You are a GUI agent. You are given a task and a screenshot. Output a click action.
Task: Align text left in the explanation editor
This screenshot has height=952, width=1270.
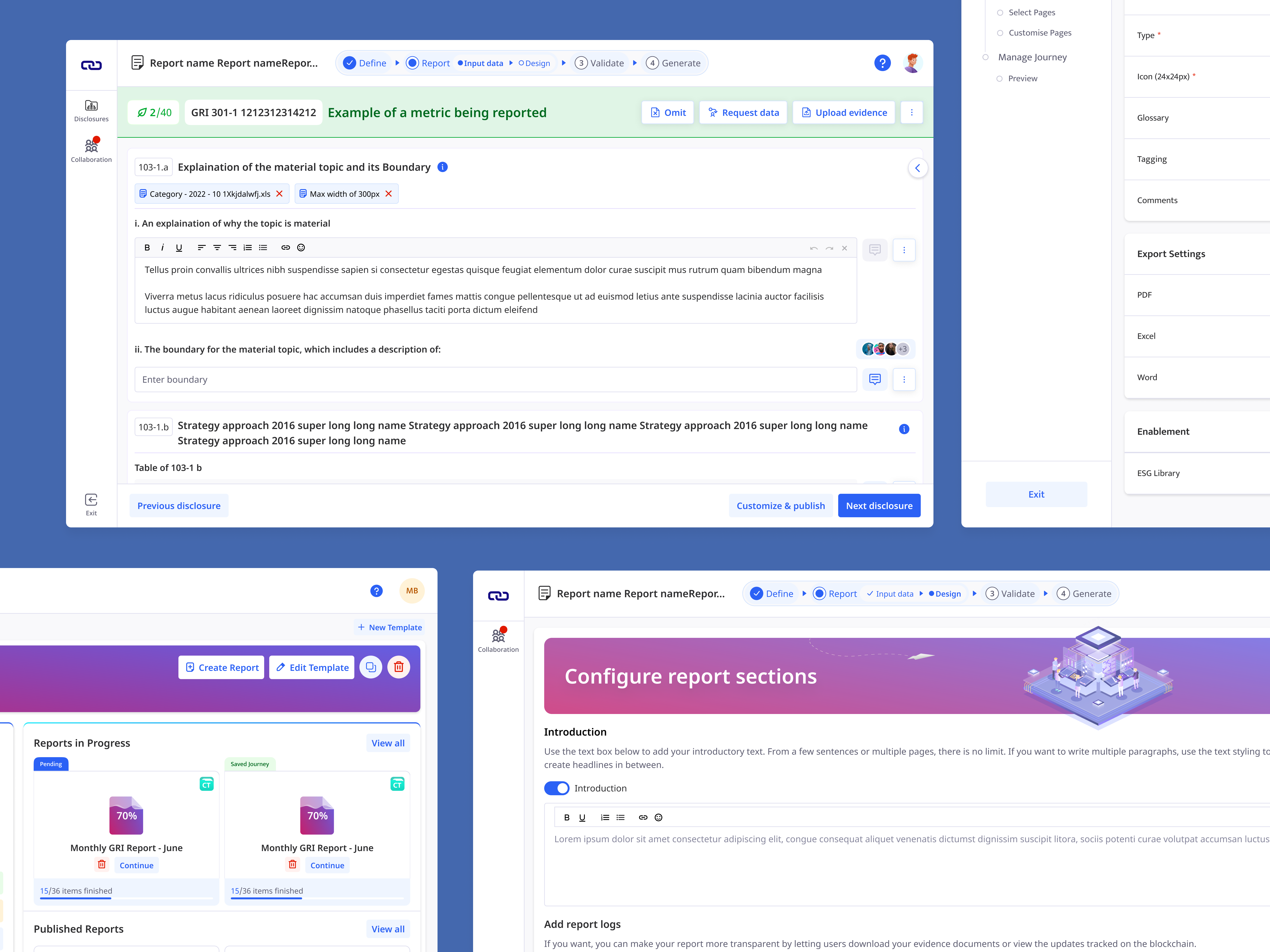pyautogui.click(x=202, y=248)
